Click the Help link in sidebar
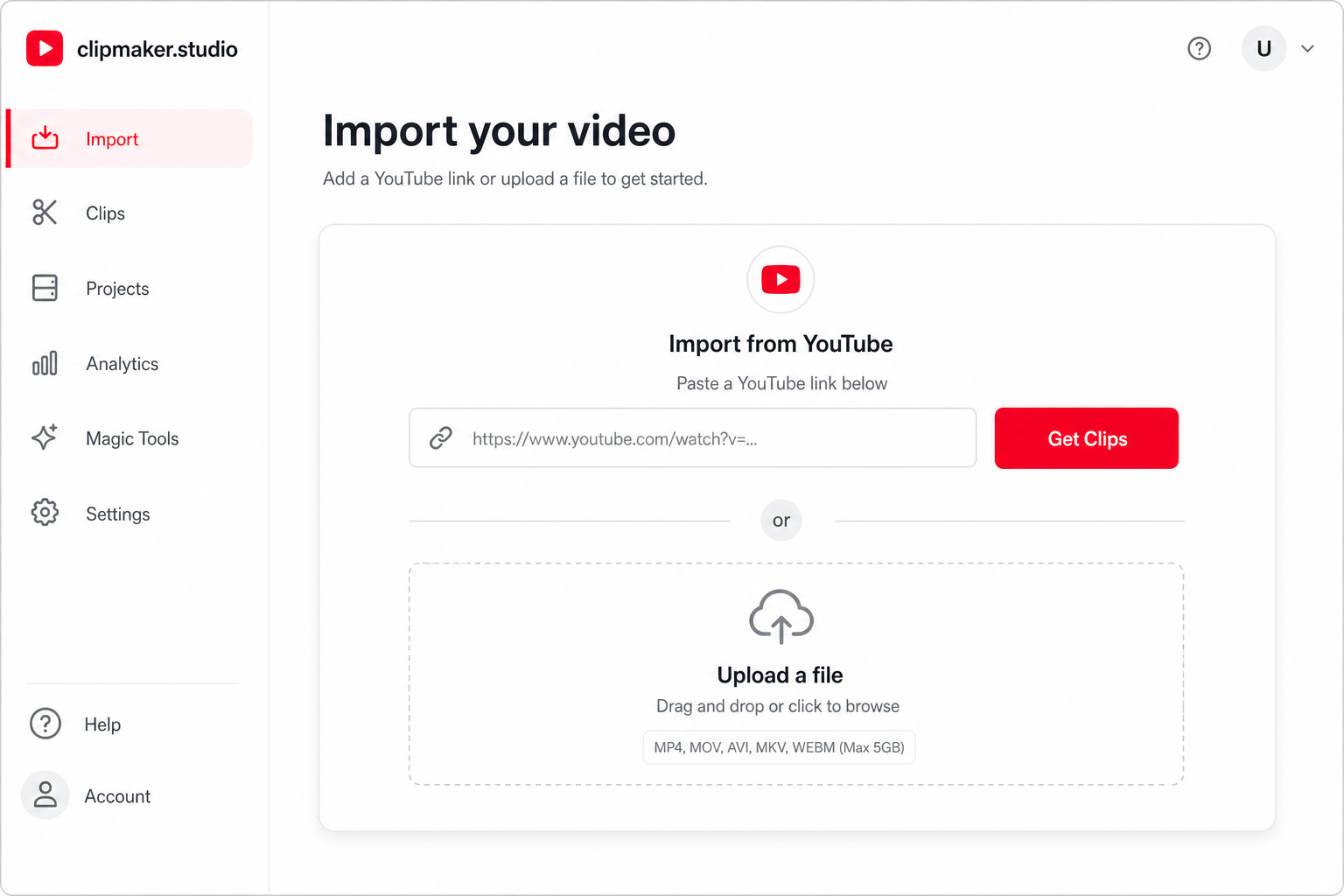 102,724
